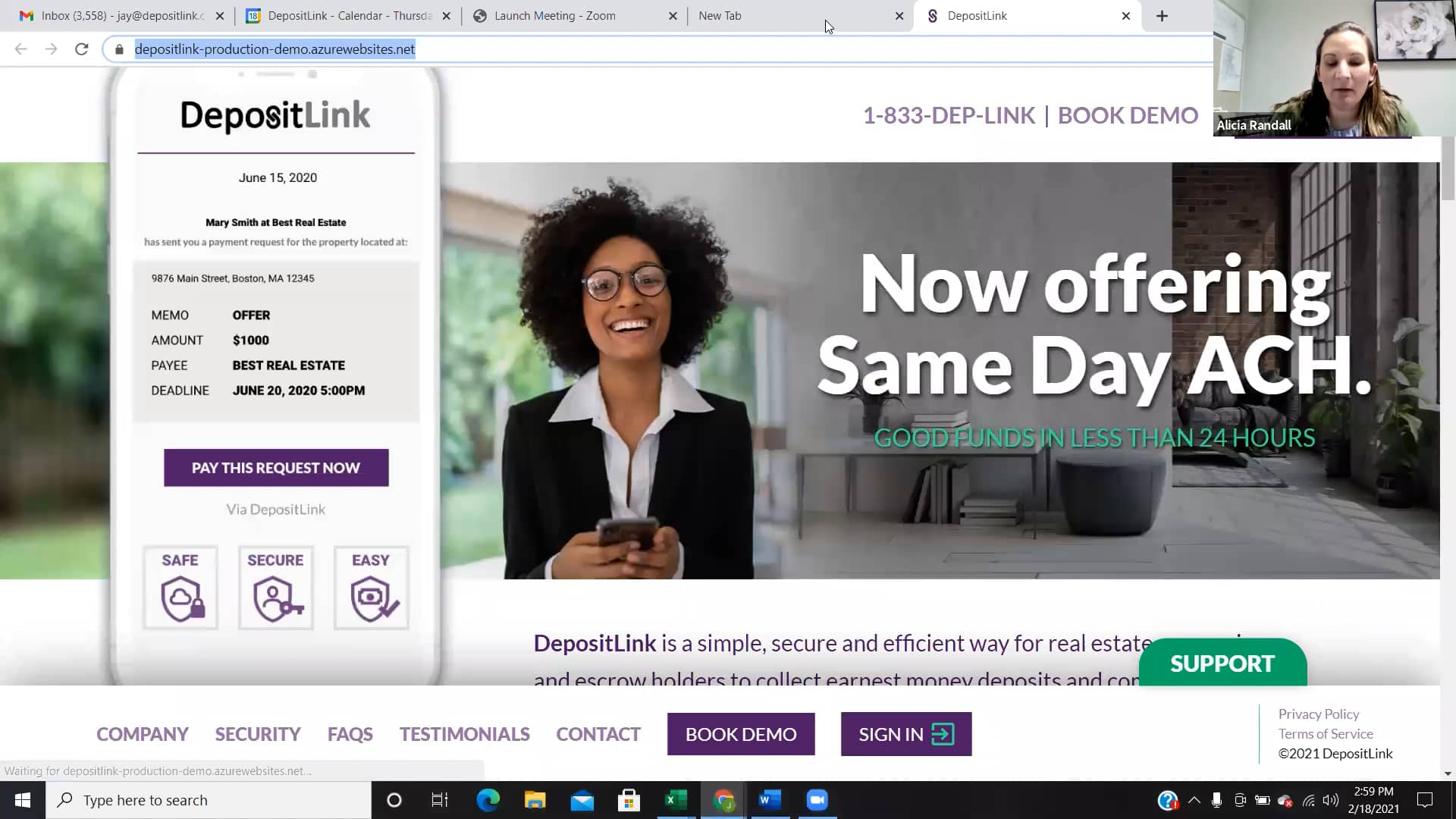
Task: Open the TESTIMONIALS menu item
Action: point(463,733)
